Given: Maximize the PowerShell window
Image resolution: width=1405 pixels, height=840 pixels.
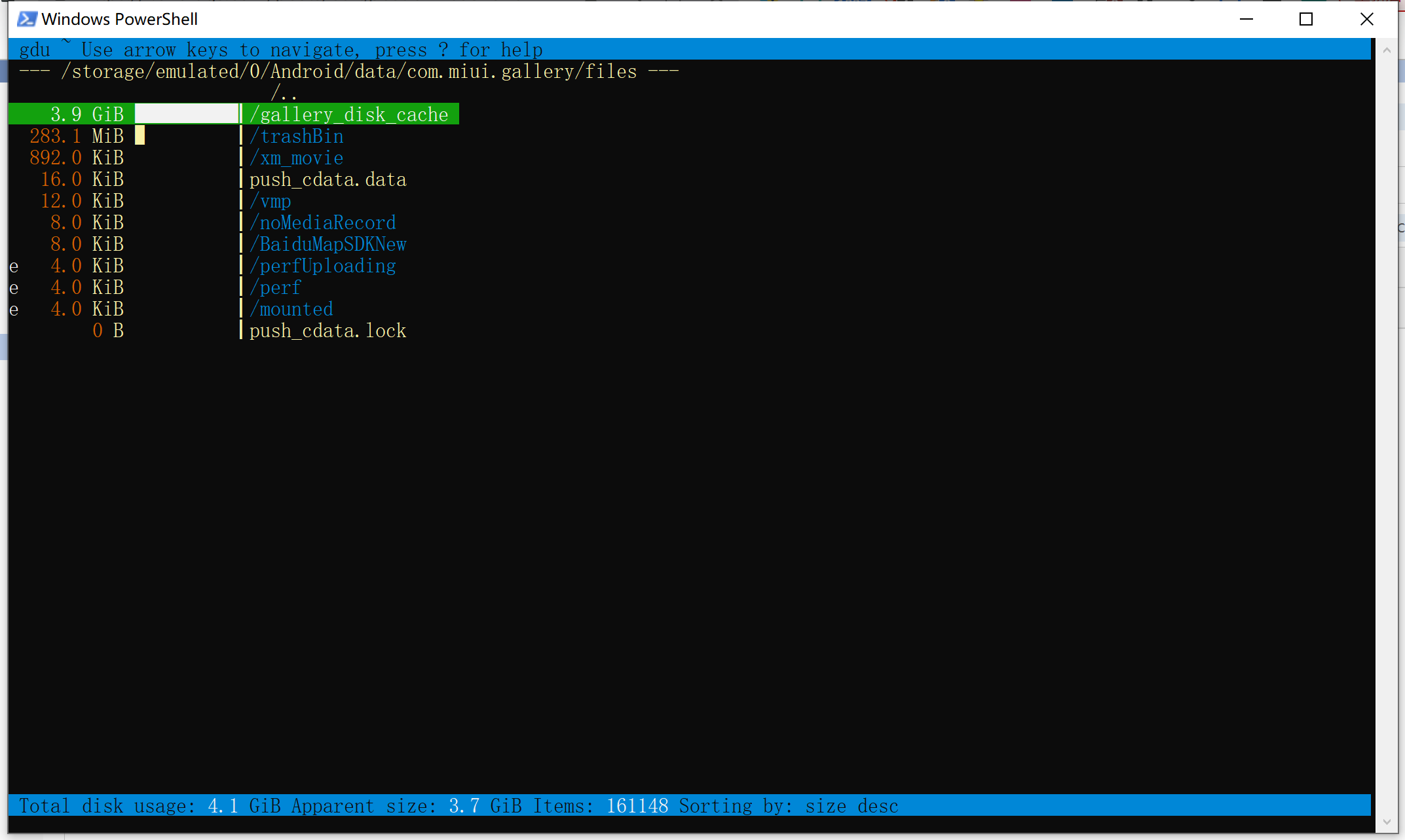Looking at the screenshot, I should (1306, 19).
